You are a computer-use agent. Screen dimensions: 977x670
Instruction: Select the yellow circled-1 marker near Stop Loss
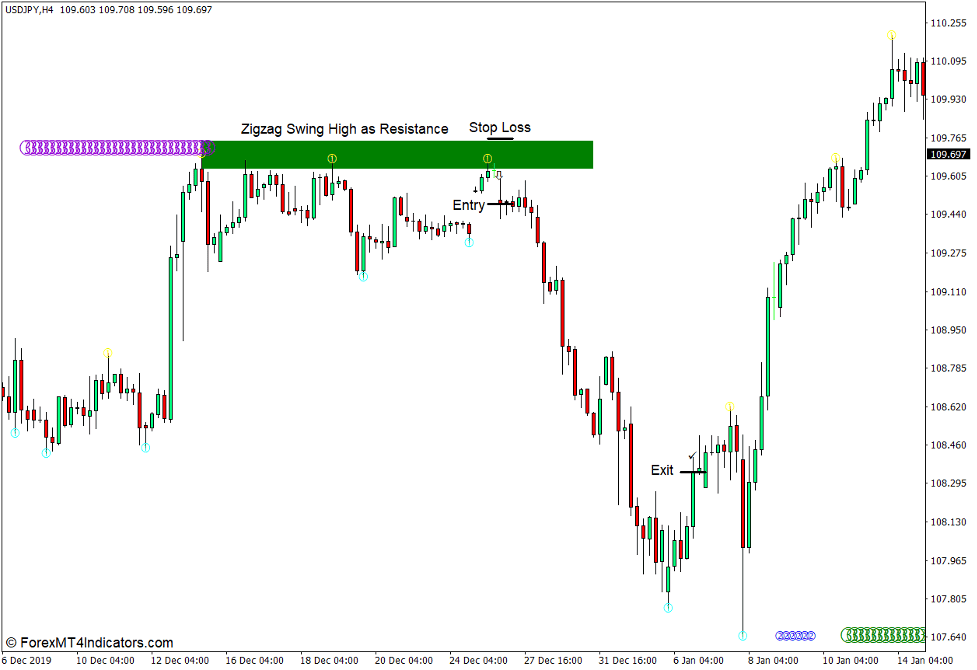point(487,158)
